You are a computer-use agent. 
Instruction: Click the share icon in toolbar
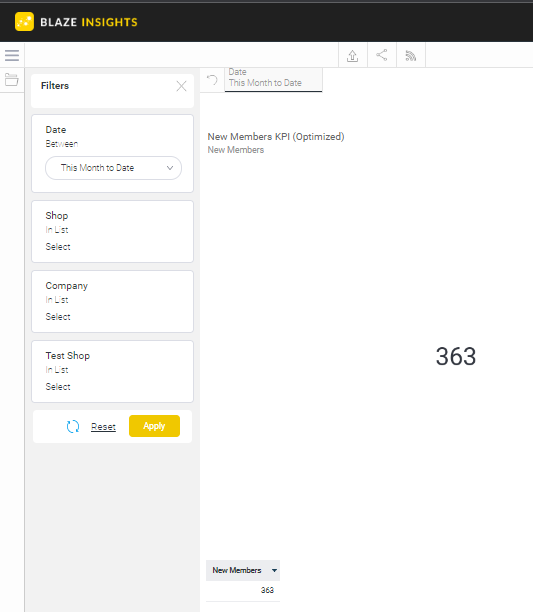tap(382, 55)
